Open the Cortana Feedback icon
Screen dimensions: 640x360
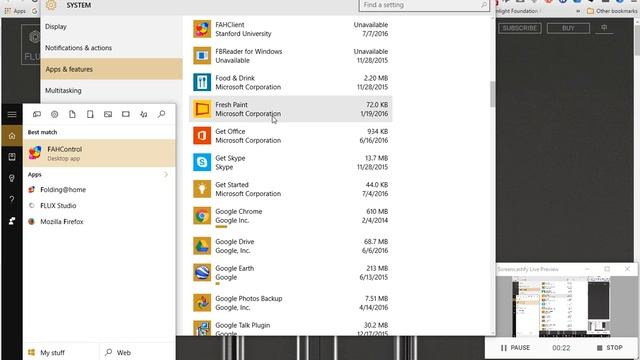pyautogui.click(x=12, y=221)
